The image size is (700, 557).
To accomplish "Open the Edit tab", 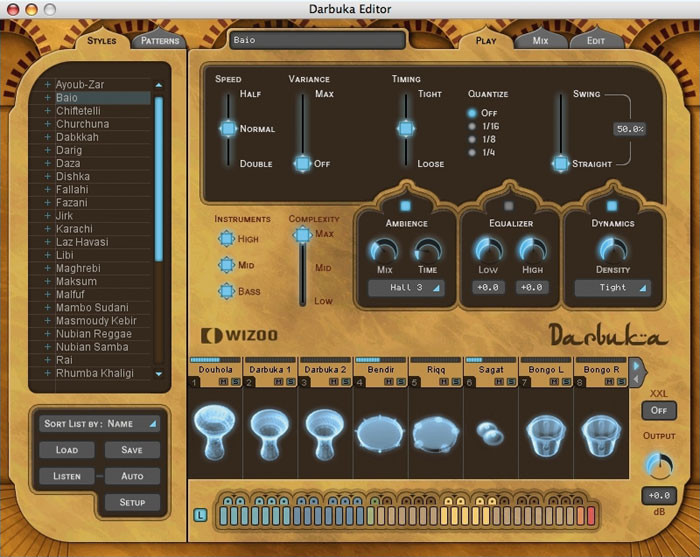I will pos(596,41).
